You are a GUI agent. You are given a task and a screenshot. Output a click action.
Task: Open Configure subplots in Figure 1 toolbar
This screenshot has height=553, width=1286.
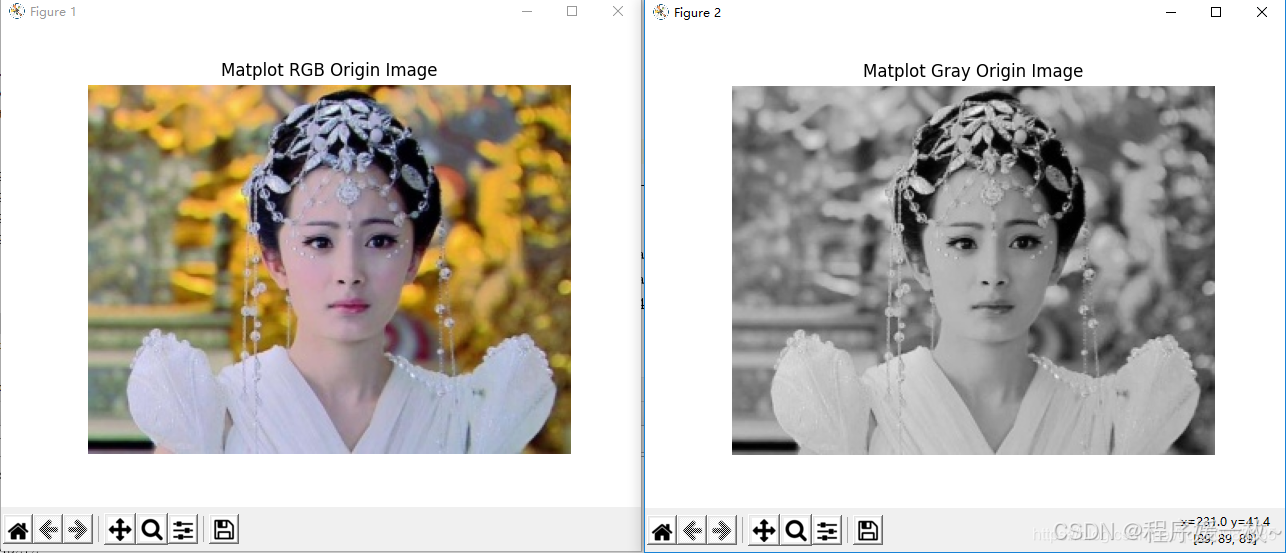click(x=183, y=530)
